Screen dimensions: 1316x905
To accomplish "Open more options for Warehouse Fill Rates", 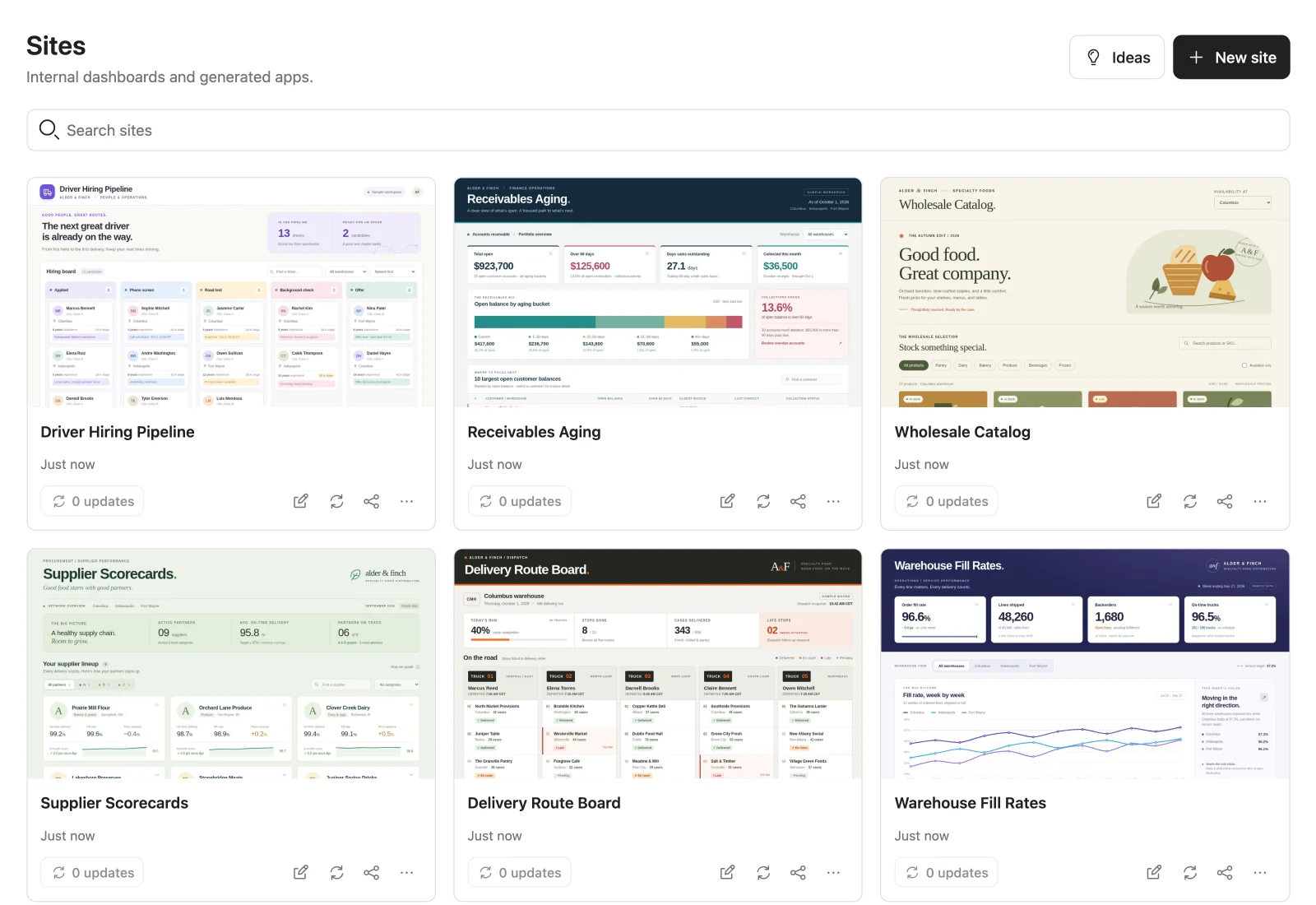I will click(1260, 872).
